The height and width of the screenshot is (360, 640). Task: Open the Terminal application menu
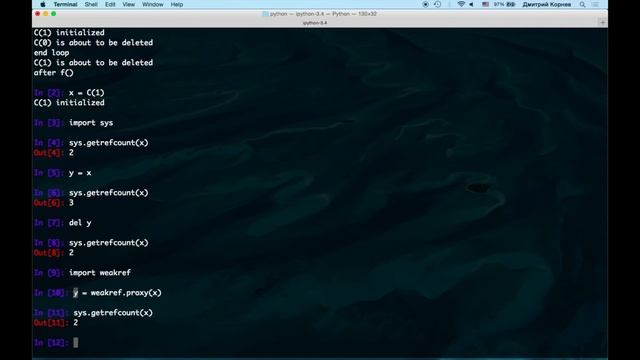65,4
